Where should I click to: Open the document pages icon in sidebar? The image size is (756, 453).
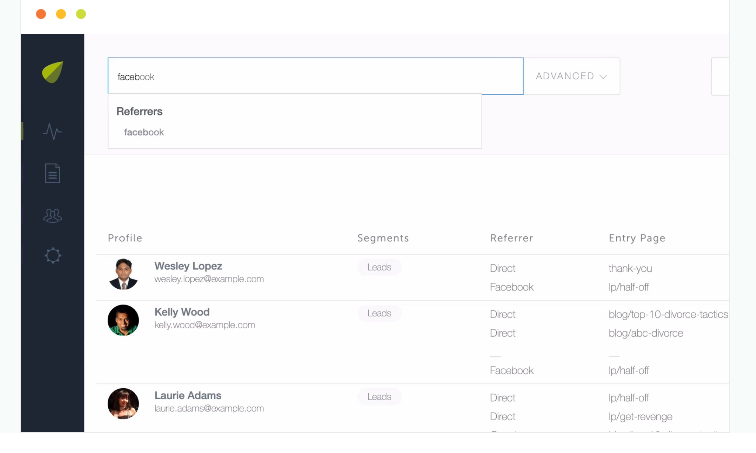coord(52,173)
